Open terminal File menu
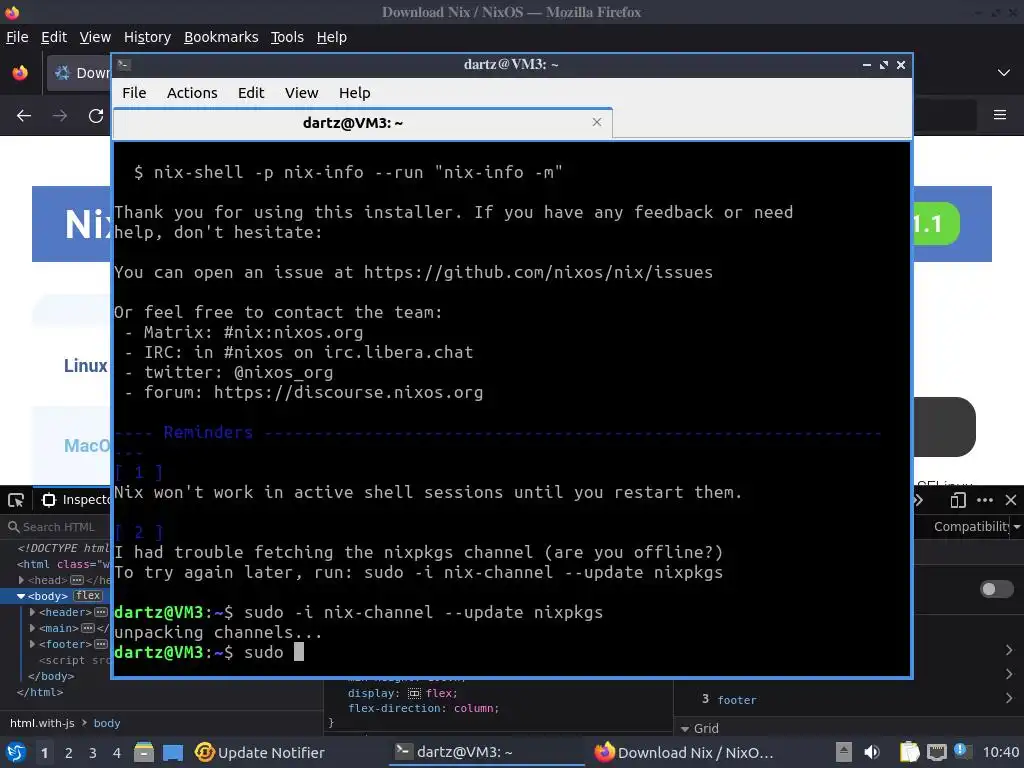 tap(134, 93)
